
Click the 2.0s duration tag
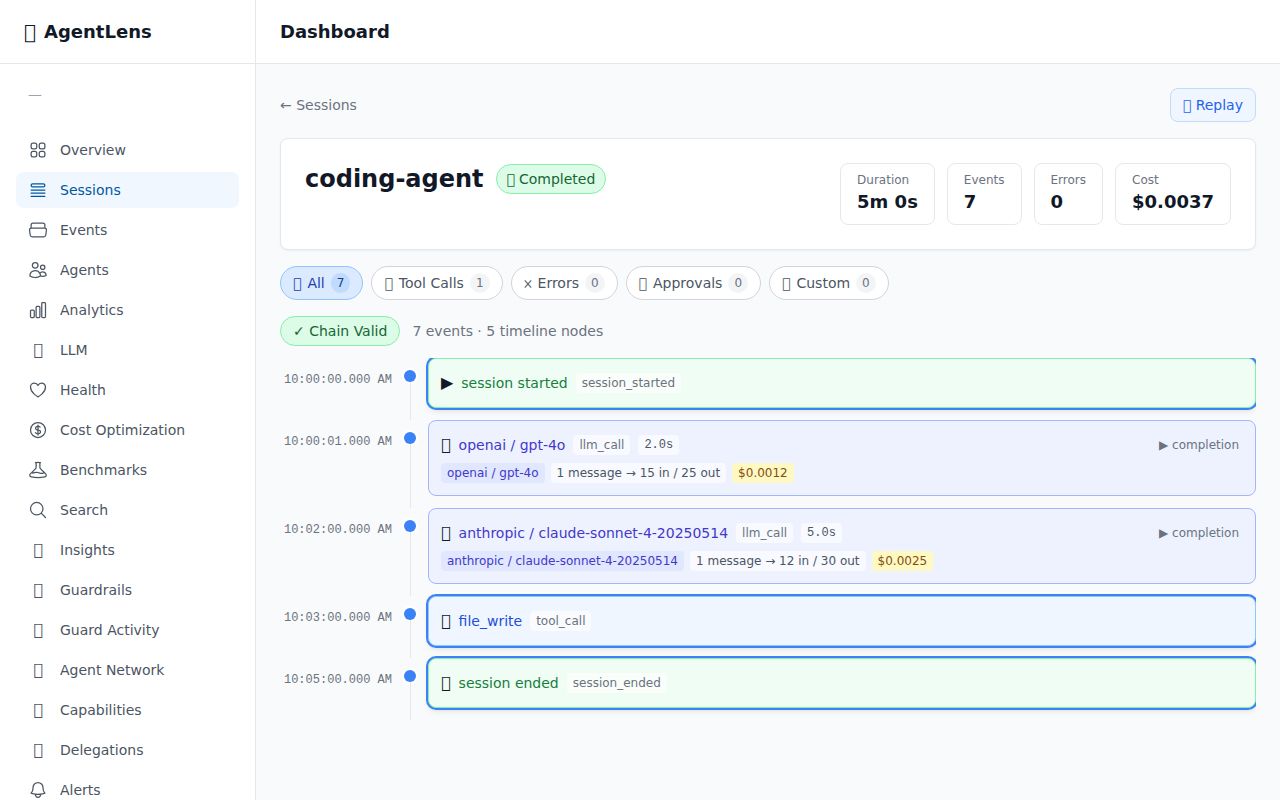click(x=658, y=445)
